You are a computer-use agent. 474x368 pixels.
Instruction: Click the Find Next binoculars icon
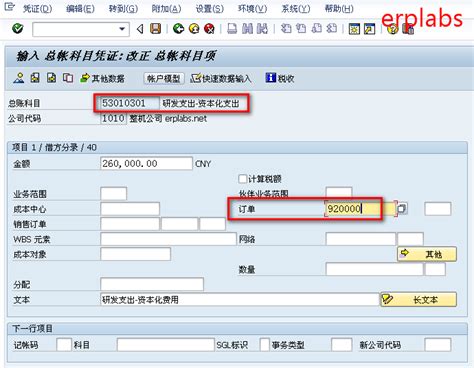[x=262, y=29]
